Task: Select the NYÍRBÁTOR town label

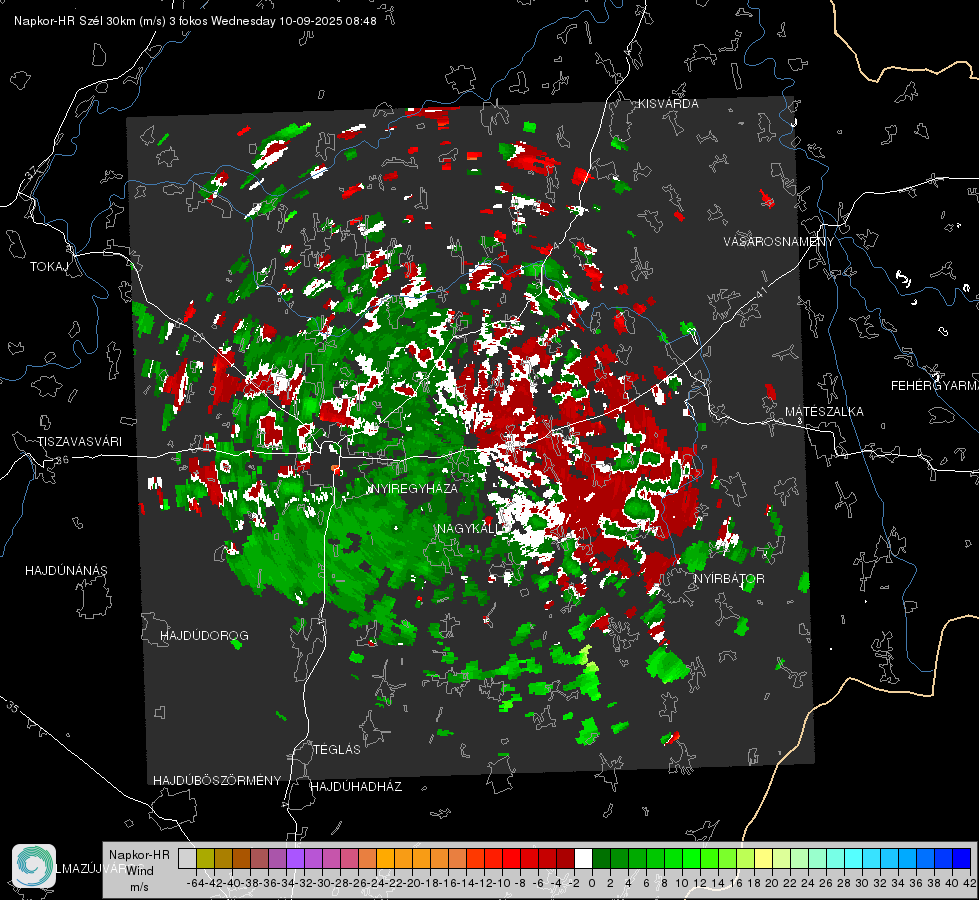Action: pyautogui.click(x=729, y=579)
